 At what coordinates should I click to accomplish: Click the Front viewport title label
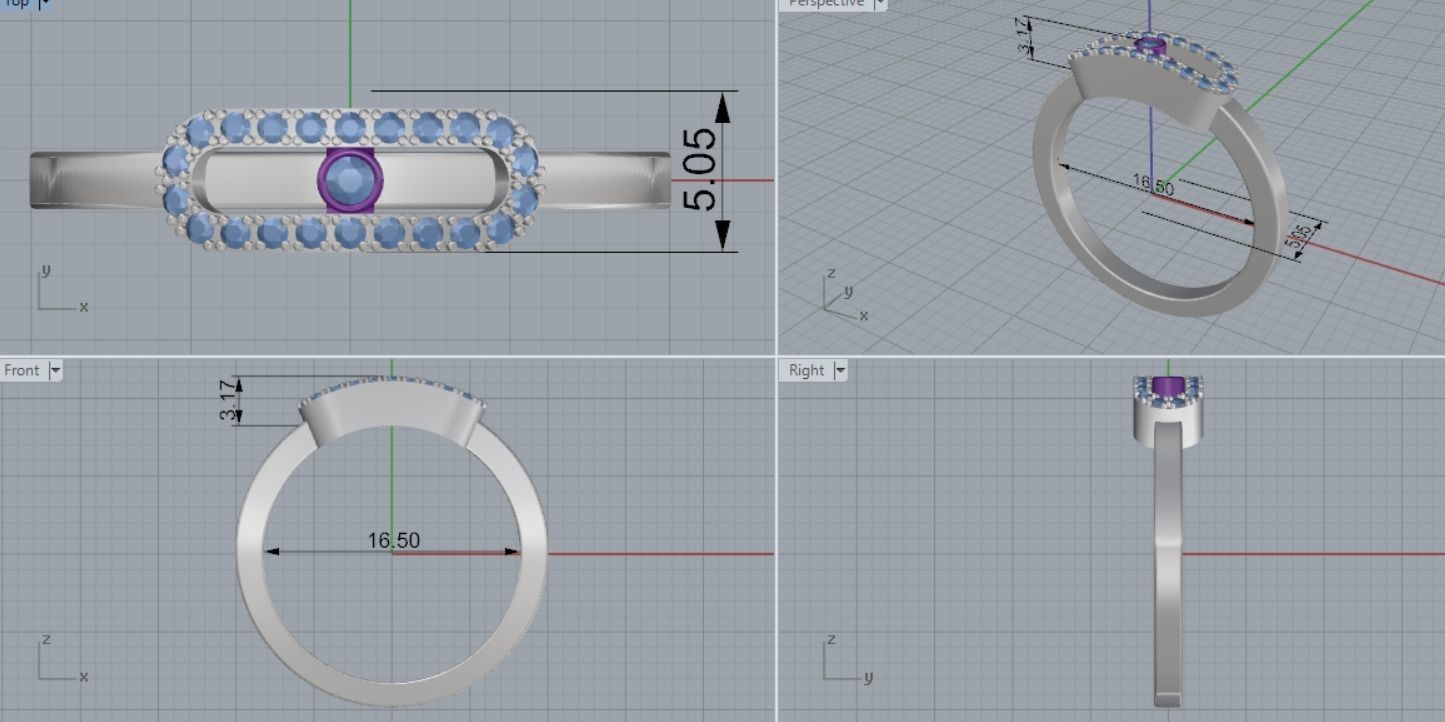(22, 370)
